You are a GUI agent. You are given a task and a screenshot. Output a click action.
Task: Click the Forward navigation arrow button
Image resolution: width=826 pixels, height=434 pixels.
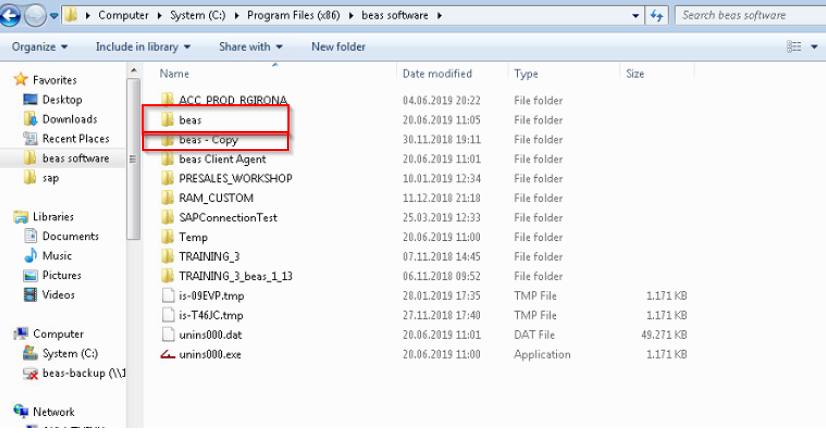coord(35,16)
